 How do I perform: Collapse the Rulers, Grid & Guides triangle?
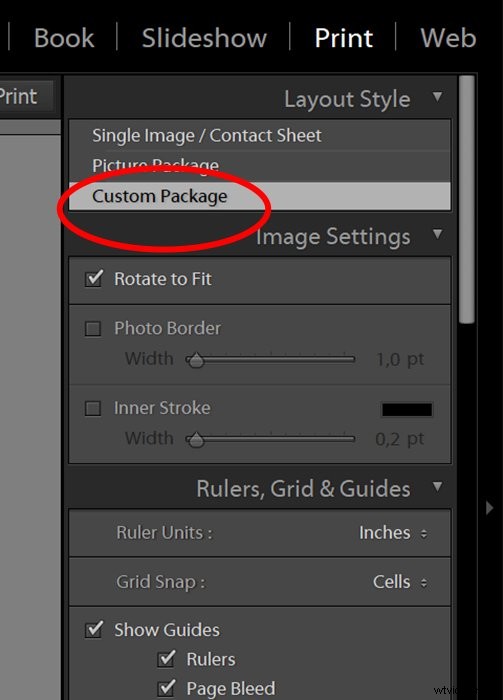(x=437, y=487)
